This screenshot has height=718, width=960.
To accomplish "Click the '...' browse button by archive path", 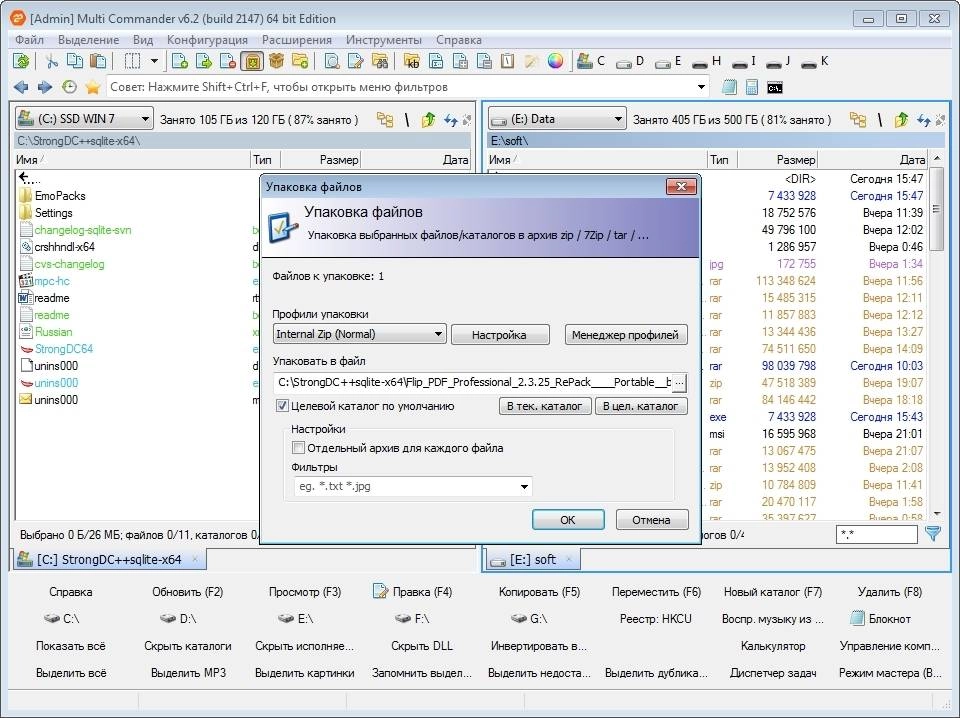I will [679, 383].
